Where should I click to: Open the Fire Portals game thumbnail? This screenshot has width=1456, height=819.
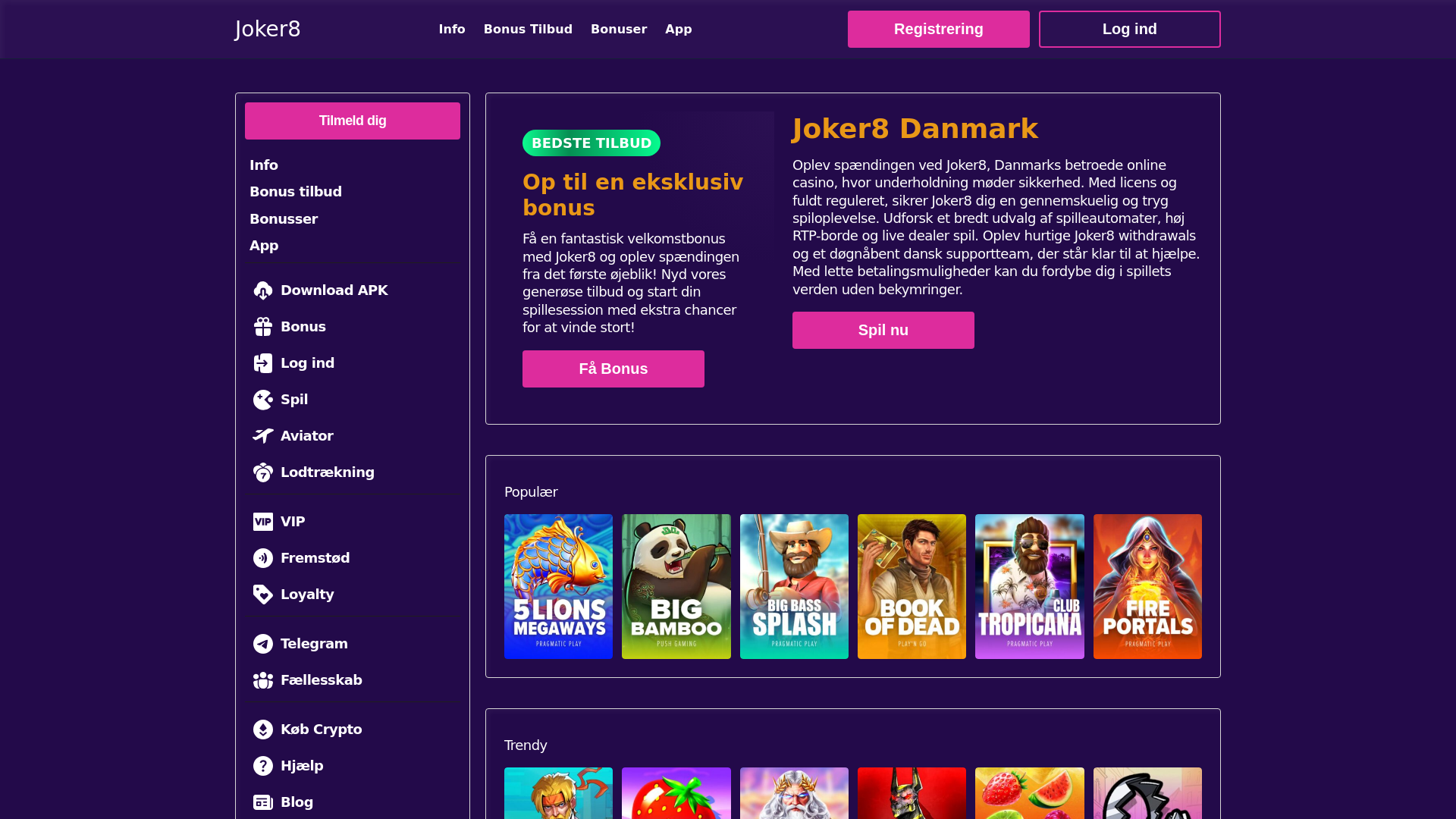1147,586
